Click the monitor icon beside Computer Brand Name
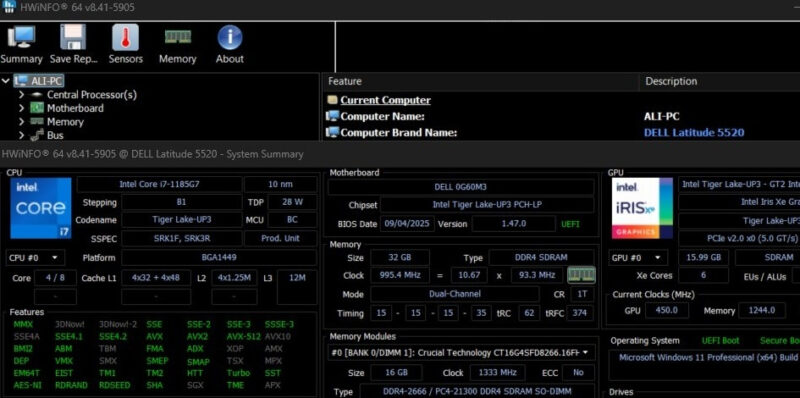The height and width of the screenshot is (398, 800). coord(333,133)
